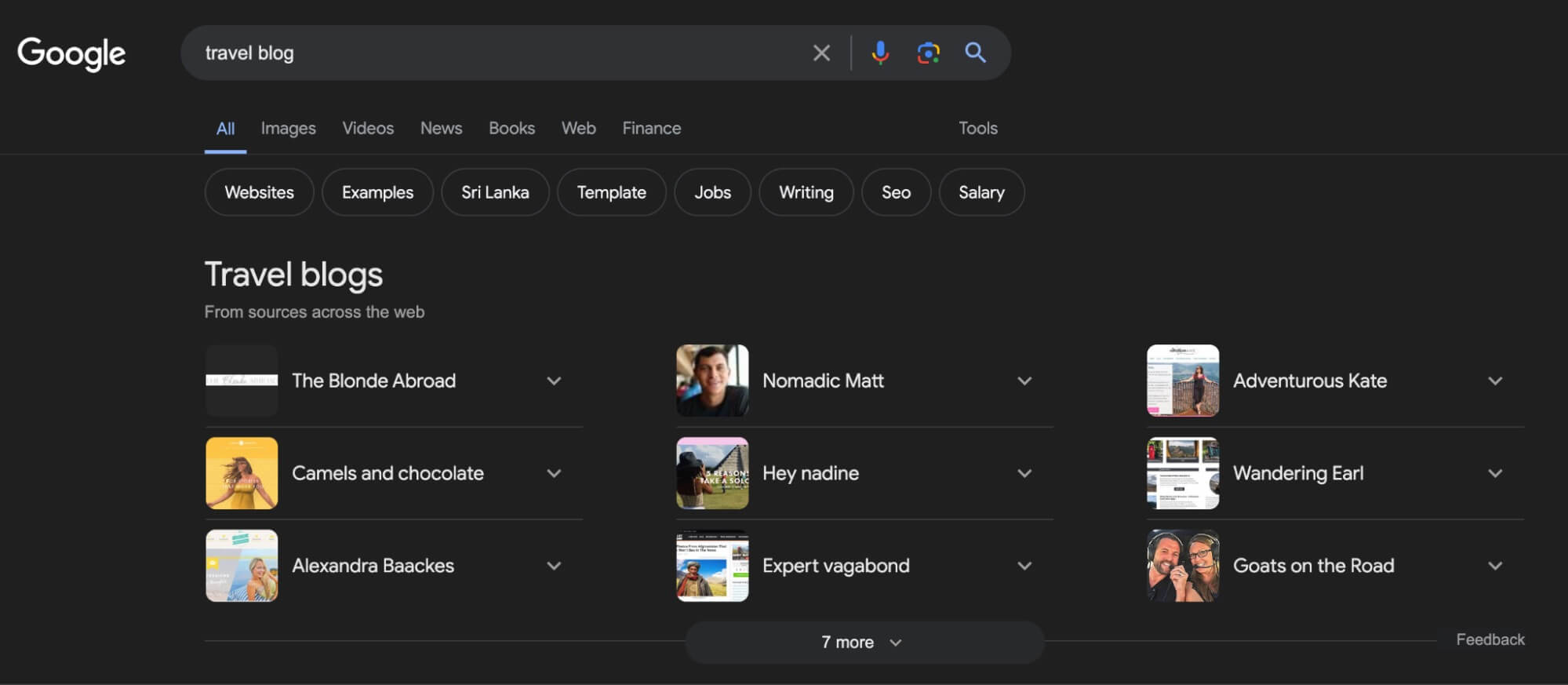Open Camels and chocolate yellow thumbnail
The width and height of the screenshot is (1568, 685).
[x=242, y=473]
